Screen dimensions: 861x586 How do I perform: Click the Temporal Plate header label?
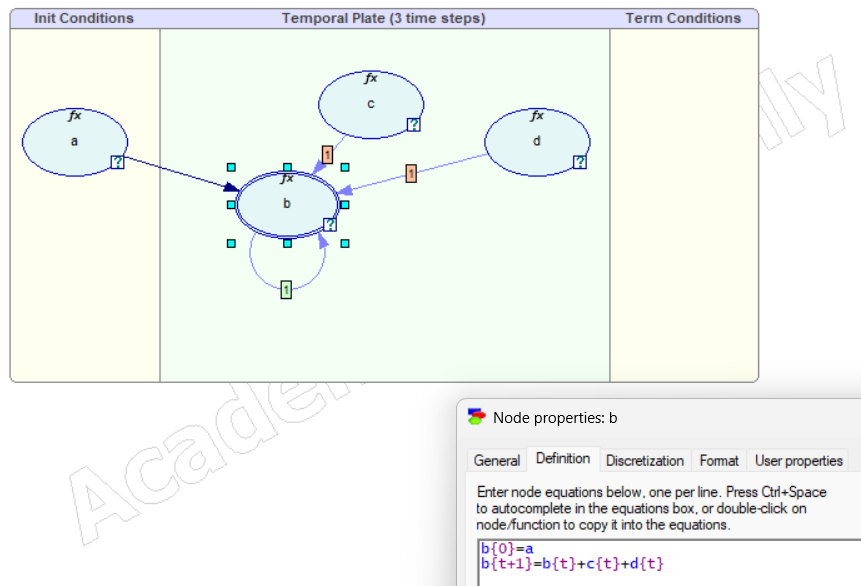click(x=384, y=17)
